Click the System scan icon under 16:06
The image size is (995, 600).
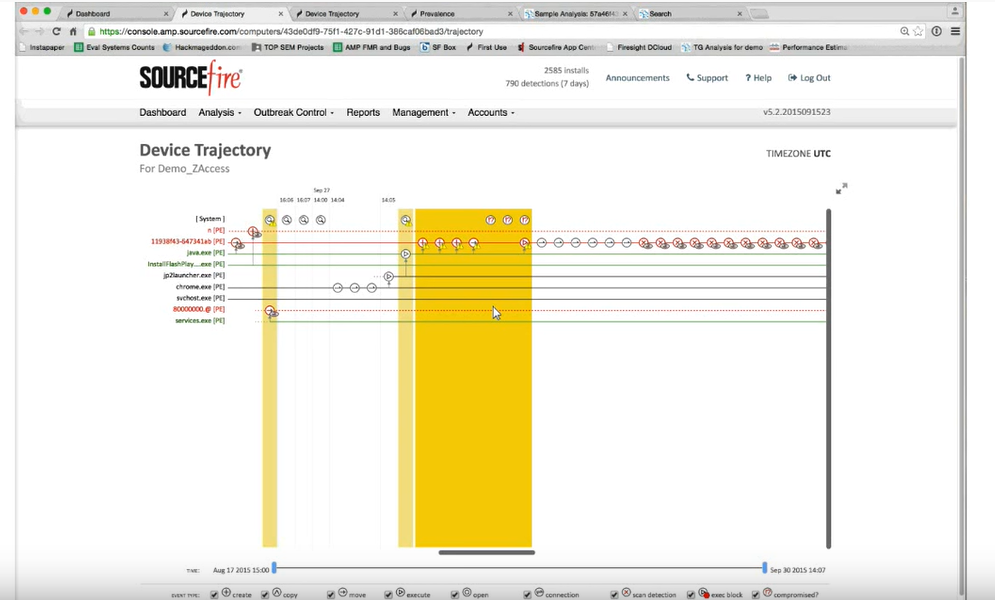287,220
